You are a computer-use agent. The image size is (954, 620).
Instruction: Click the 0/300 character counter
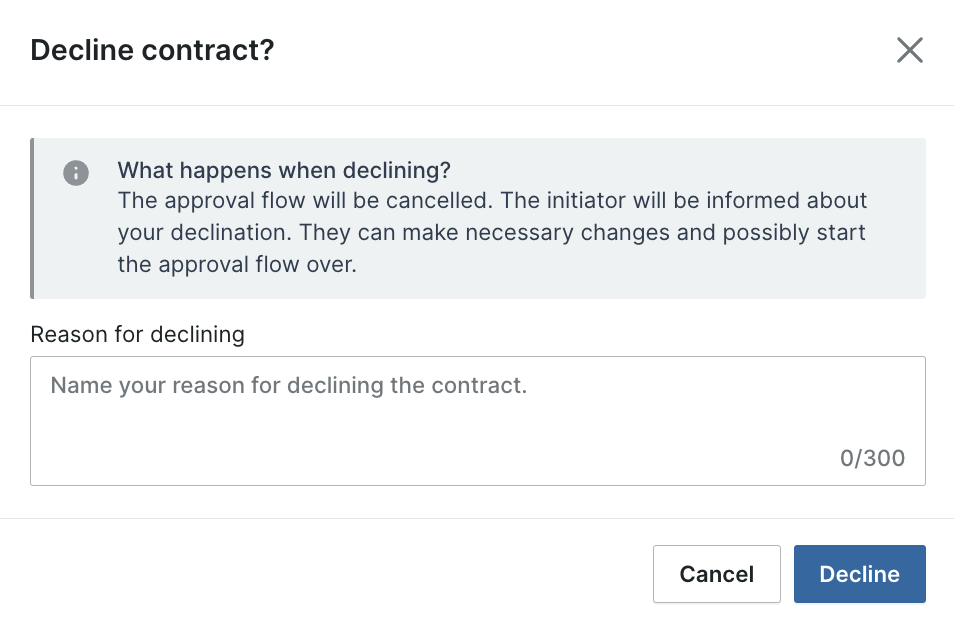[x=872, y=458]
